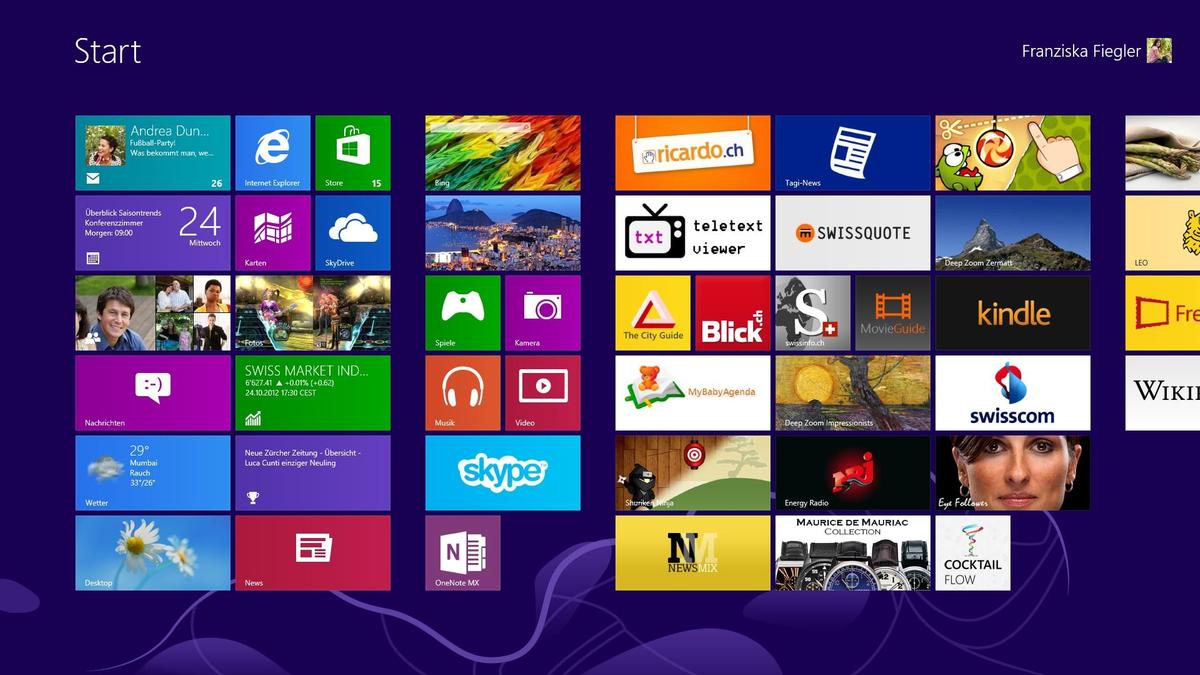Launch the Skype tile
Viewport: 1200px width, 675px height.
pos(503,473)
